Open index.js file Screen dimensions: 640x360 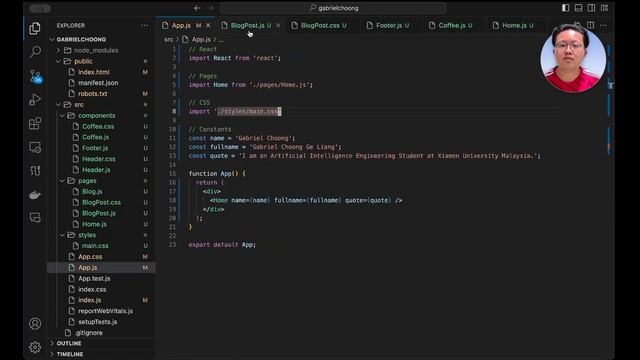click(90, 300)
